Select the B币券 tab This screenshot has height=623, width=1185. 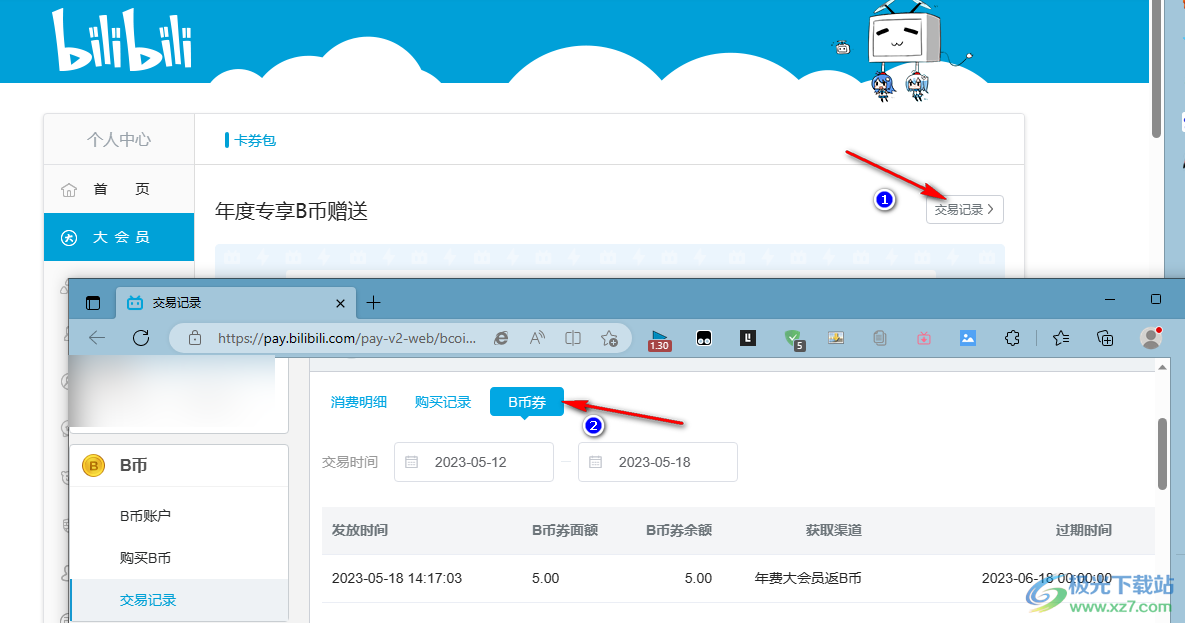pyautogui.click(x=527, y=402)
